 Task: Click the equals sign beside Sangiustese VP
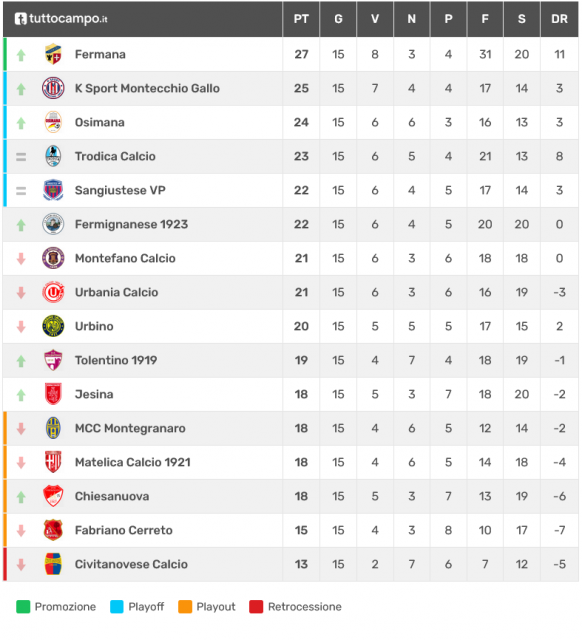pyautogui.click(x=21, y=191)
